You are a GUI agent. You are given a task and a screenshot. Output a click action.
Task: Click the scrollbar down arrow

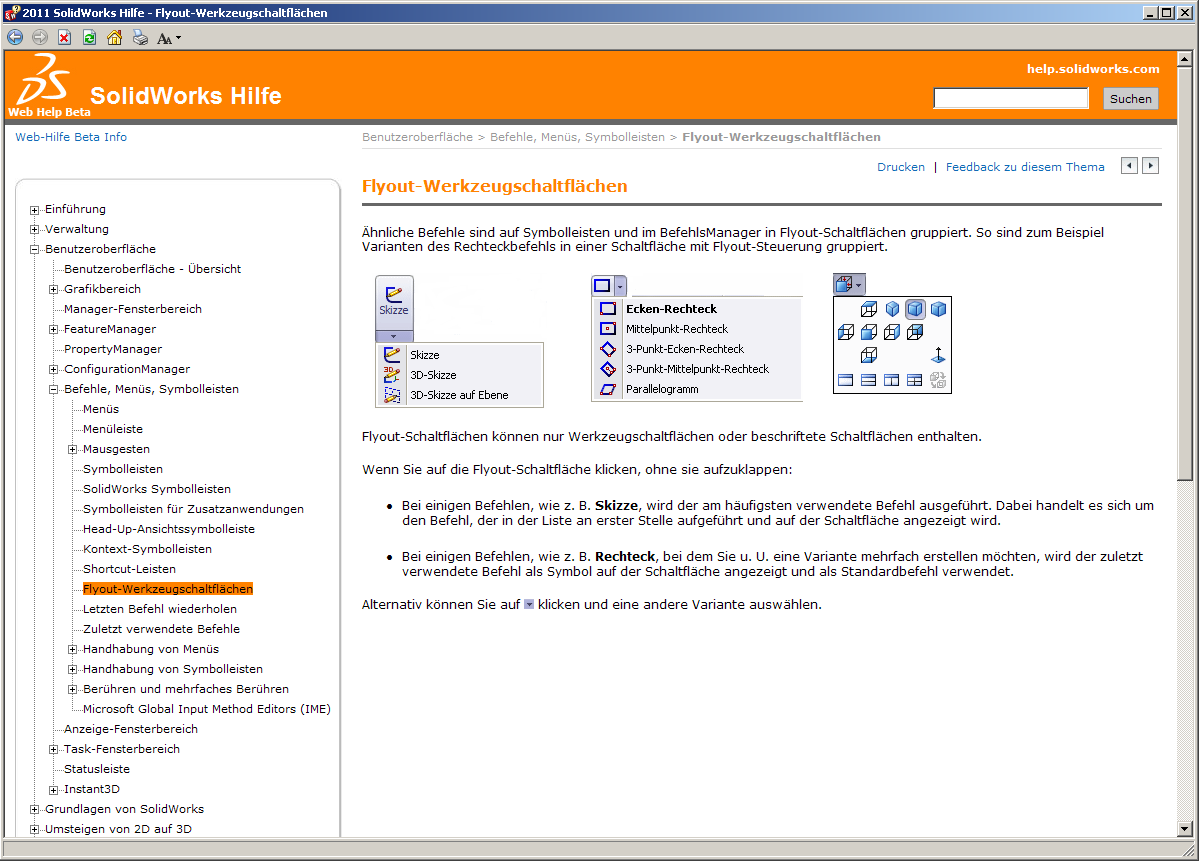(x=1184, y=828)
